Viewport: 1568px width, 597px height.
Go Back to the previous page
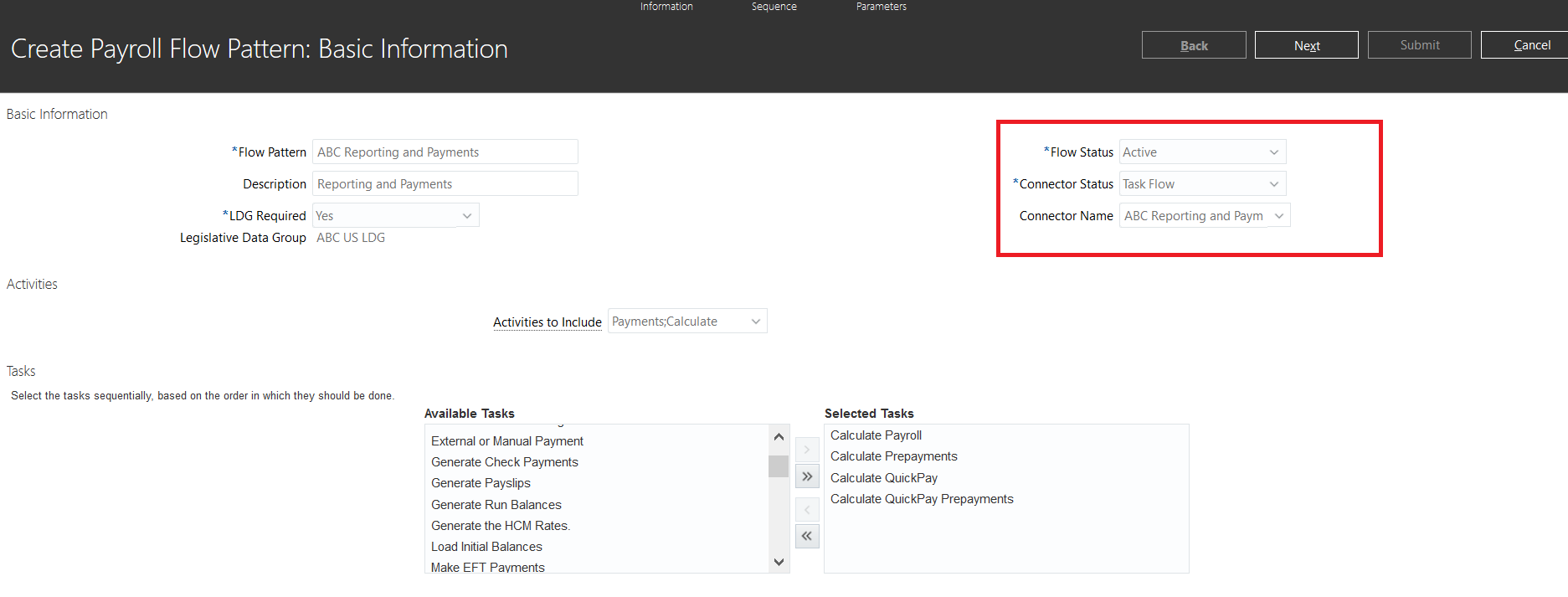[1193, 45]
